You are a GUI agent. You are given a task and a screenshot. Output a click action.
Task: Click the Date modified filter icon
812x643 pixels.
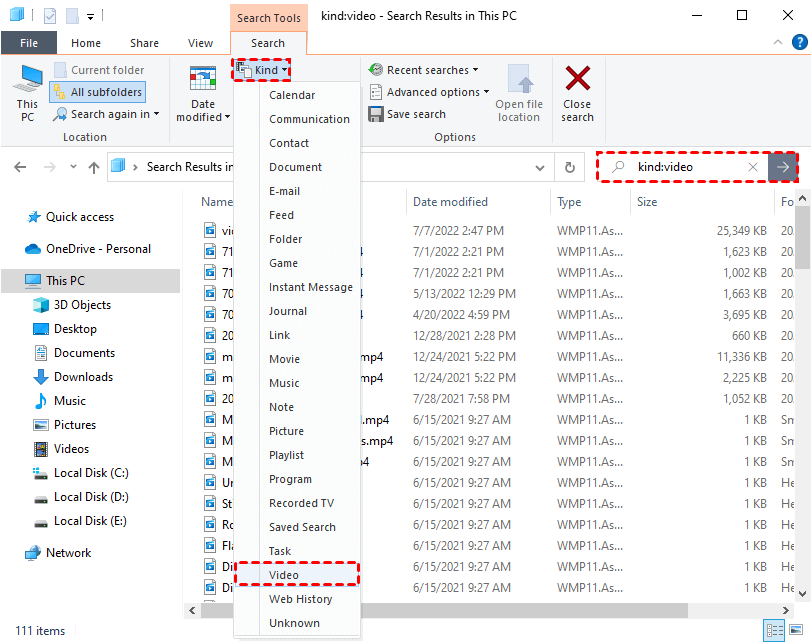(202, 77)
